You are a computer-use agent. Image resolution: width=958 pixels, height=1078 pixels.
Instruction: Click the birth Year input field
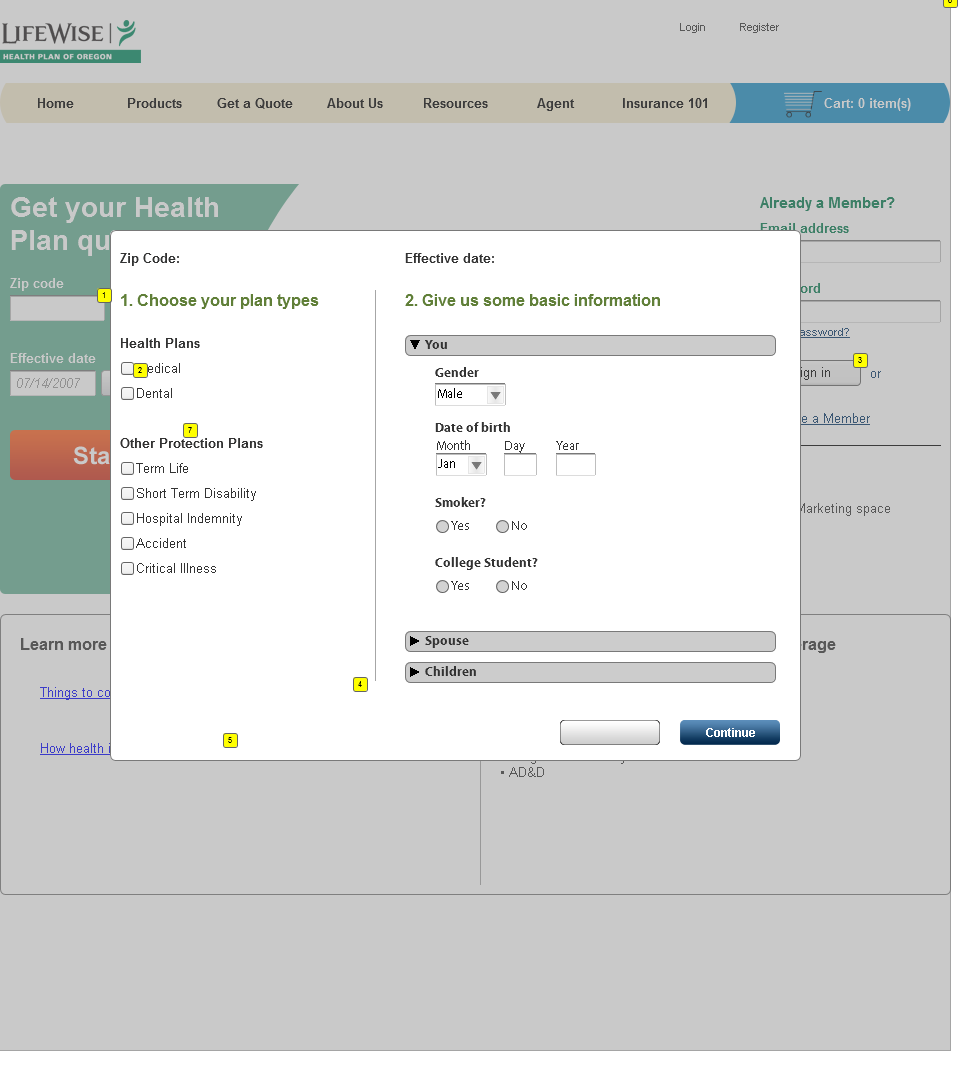tap(575, 465)
